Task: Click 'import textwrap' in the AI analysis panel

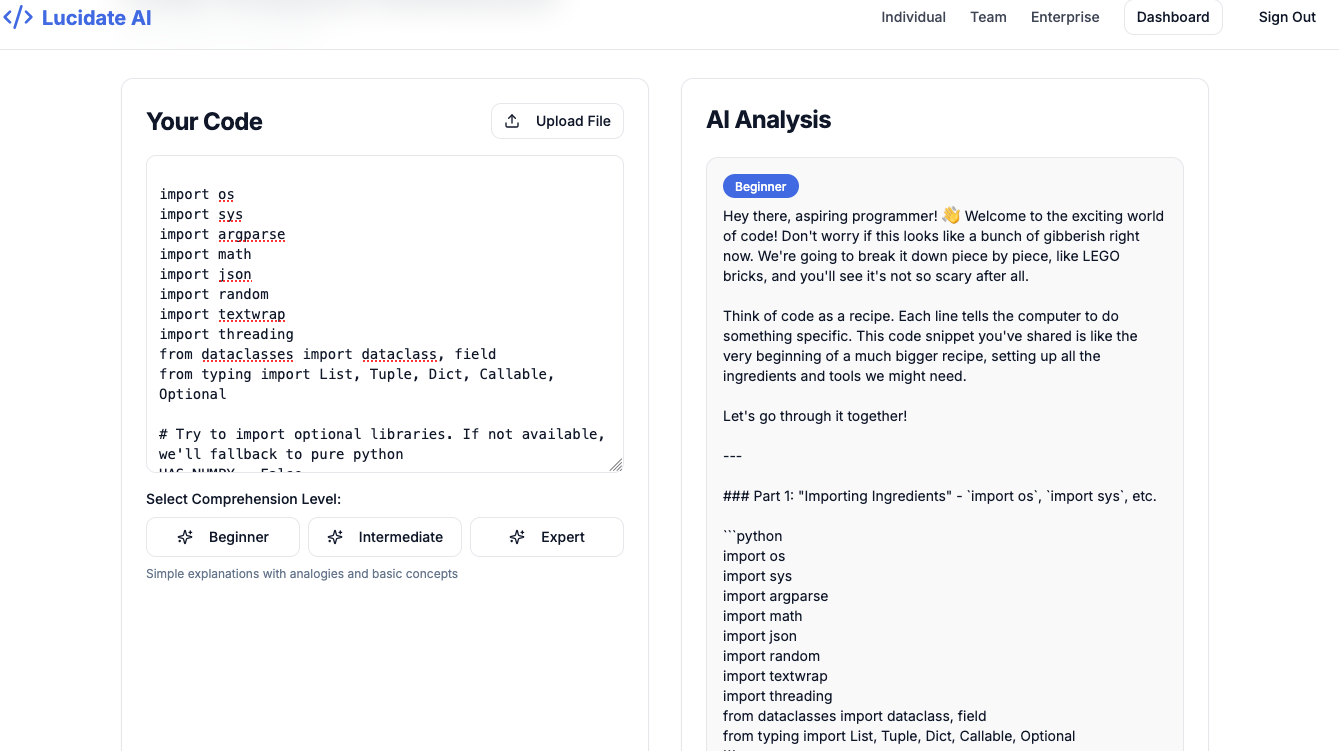Action: (x=775, y=676)
